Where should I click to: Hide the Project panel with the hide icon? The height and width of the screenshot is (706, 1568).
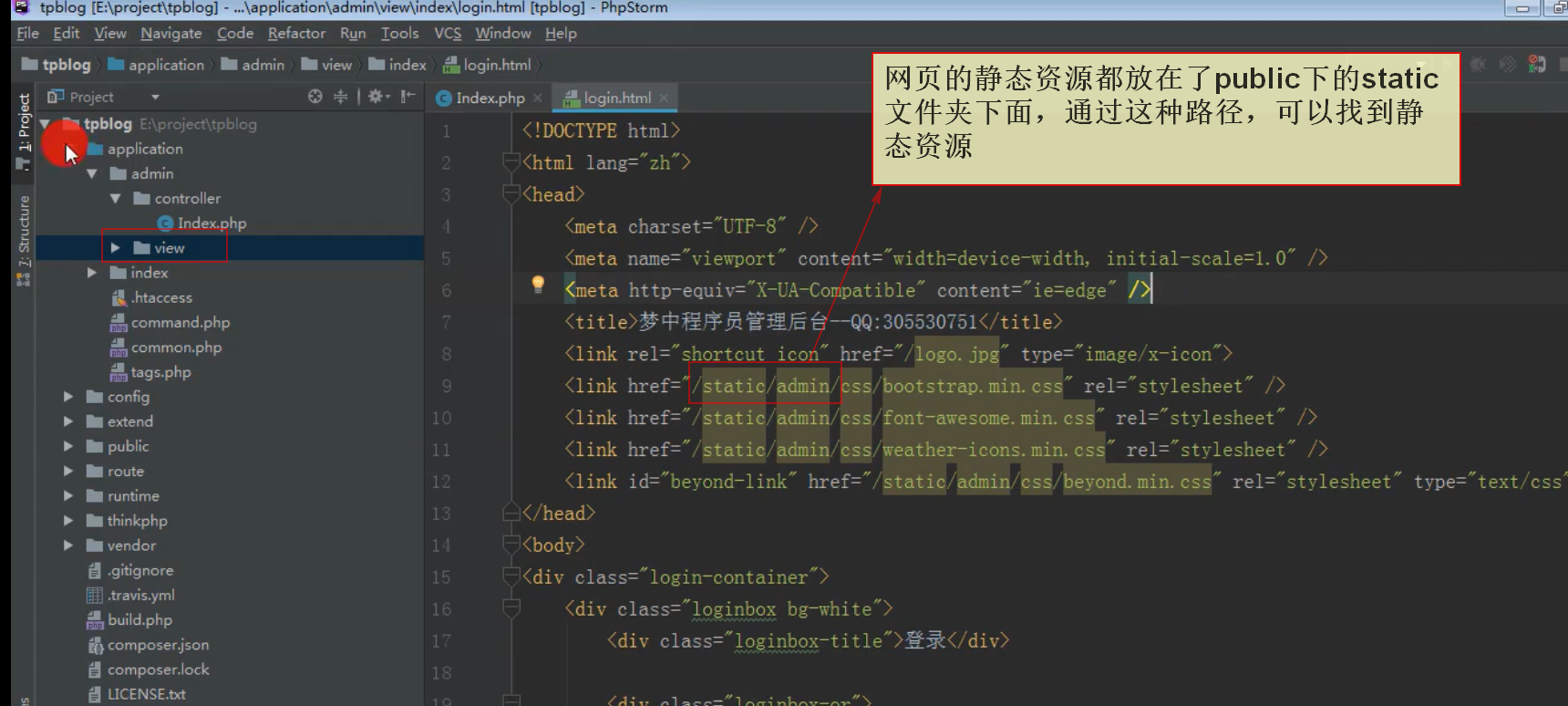(407, 96)
